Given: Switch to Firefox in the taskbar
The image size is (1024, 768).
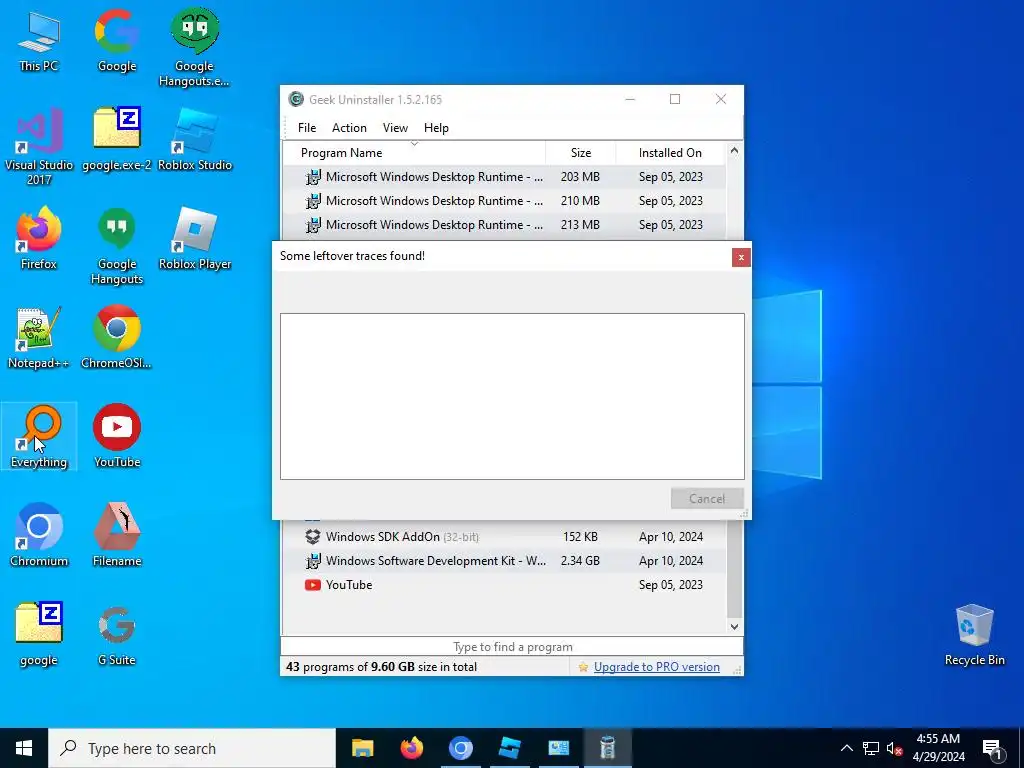Looking at the screenshot, I should tap(411, 748).
